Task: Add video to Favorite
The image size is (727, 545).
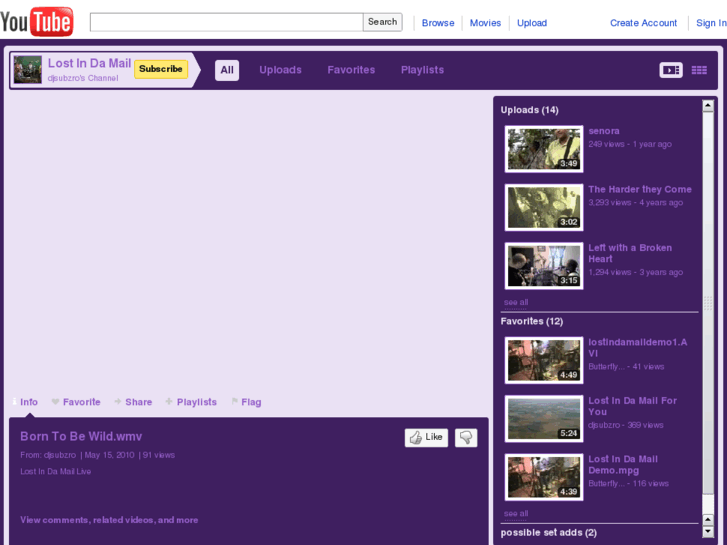Action: click(x=76, y=402)
